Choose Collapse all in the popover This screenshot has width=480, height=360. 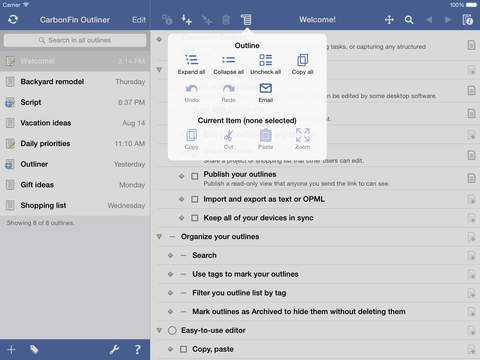pyautogui.click(x=228, y=64)
